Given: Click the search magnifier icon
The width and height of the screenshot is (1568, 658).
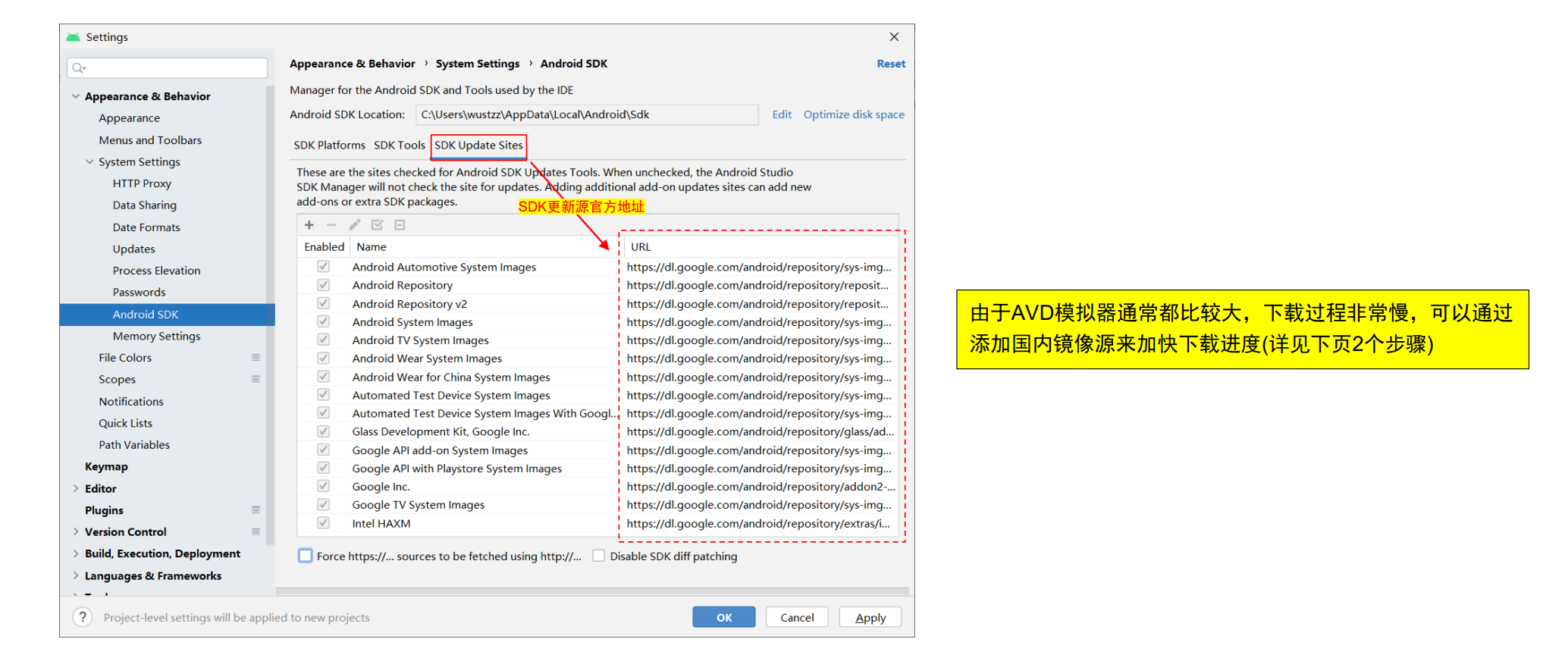Looking at the screenshot, I should (x=78, y=68).
